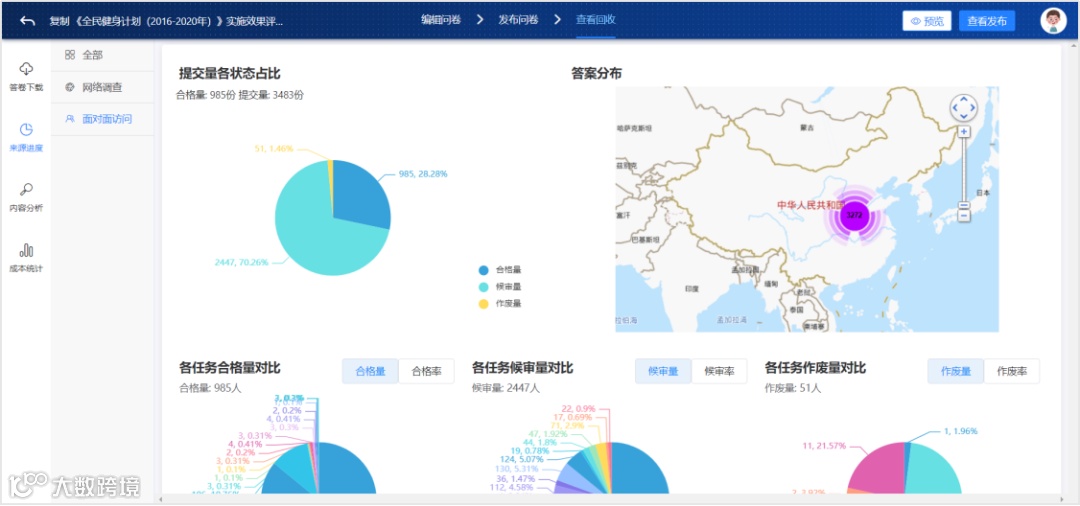Click the 985, 28.28% pie label
The height and width of the screenshot is (506, 1080).
tap(422, 173)
